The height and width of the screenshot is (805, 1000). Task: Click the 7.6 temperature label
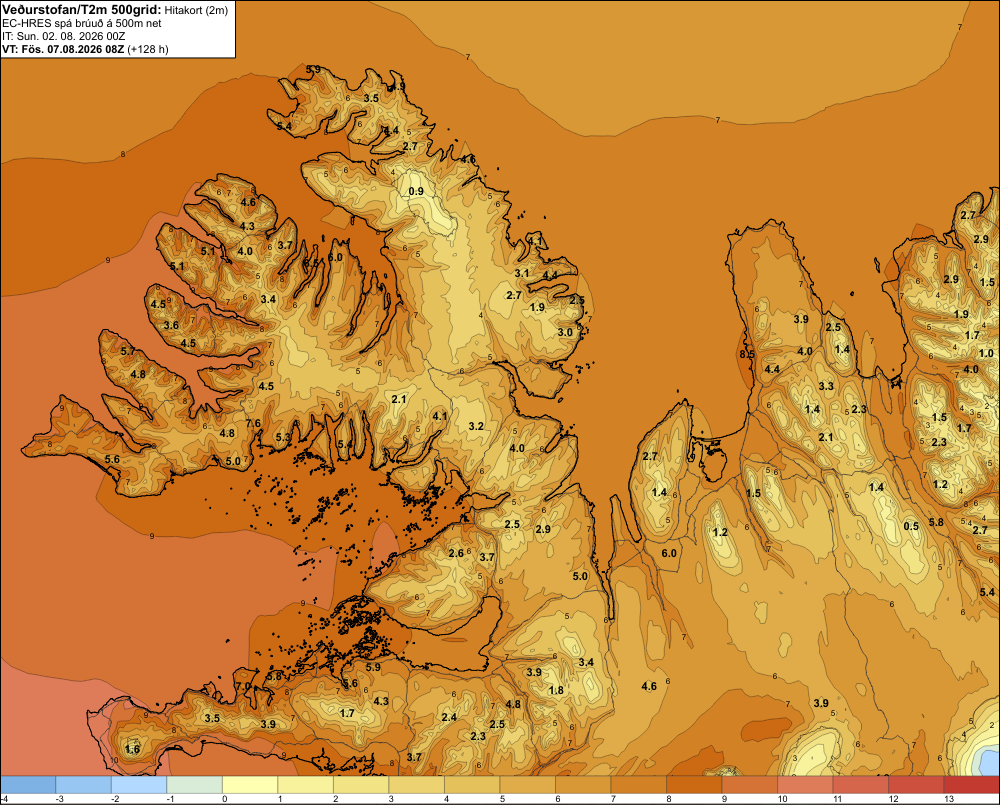[x=253, y=423]
